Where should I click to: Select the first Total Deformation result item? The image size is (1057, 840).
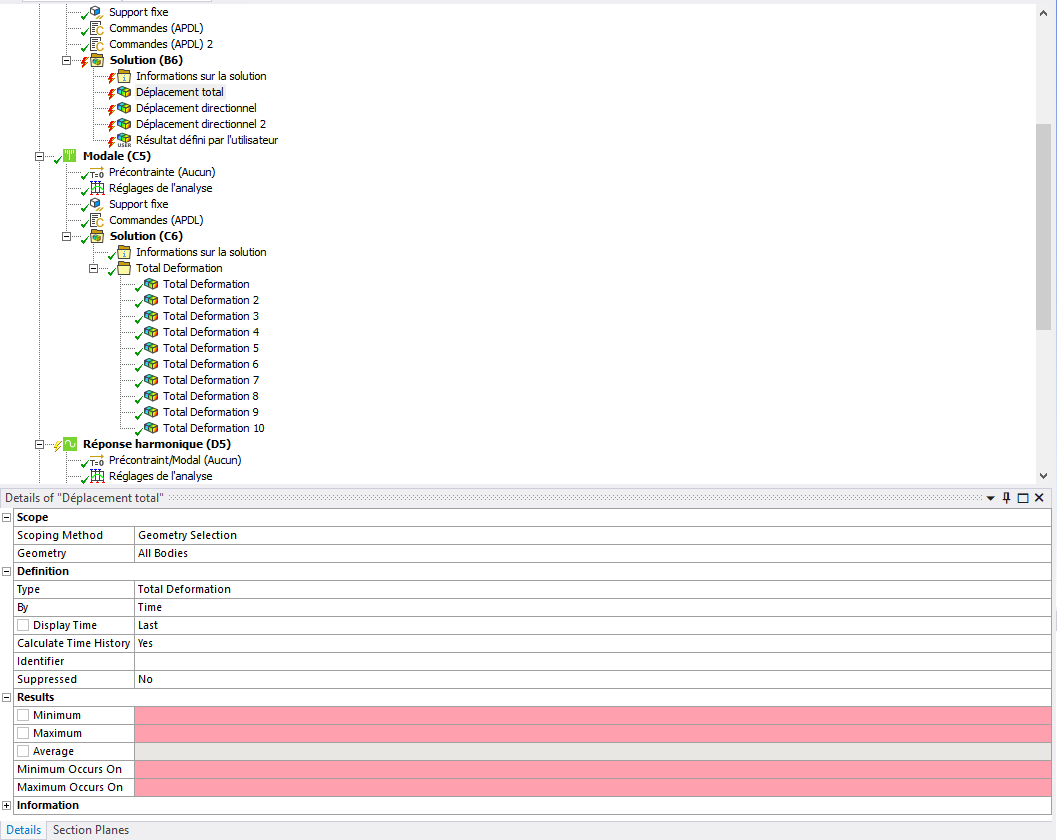pos(206,284)
